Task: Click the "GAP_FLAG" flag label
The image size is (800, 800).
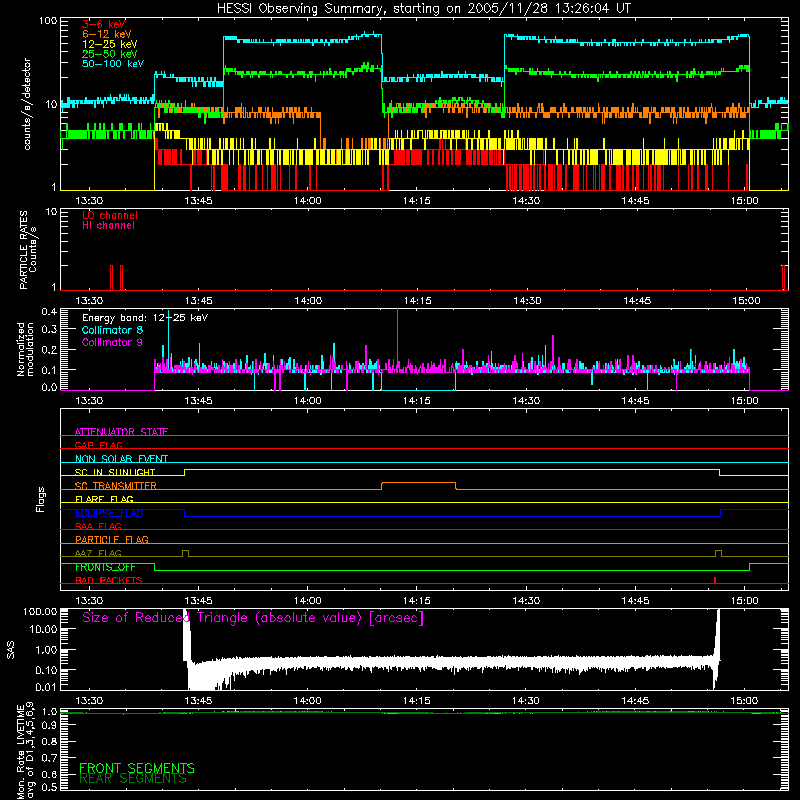Action: coord(98,445)
